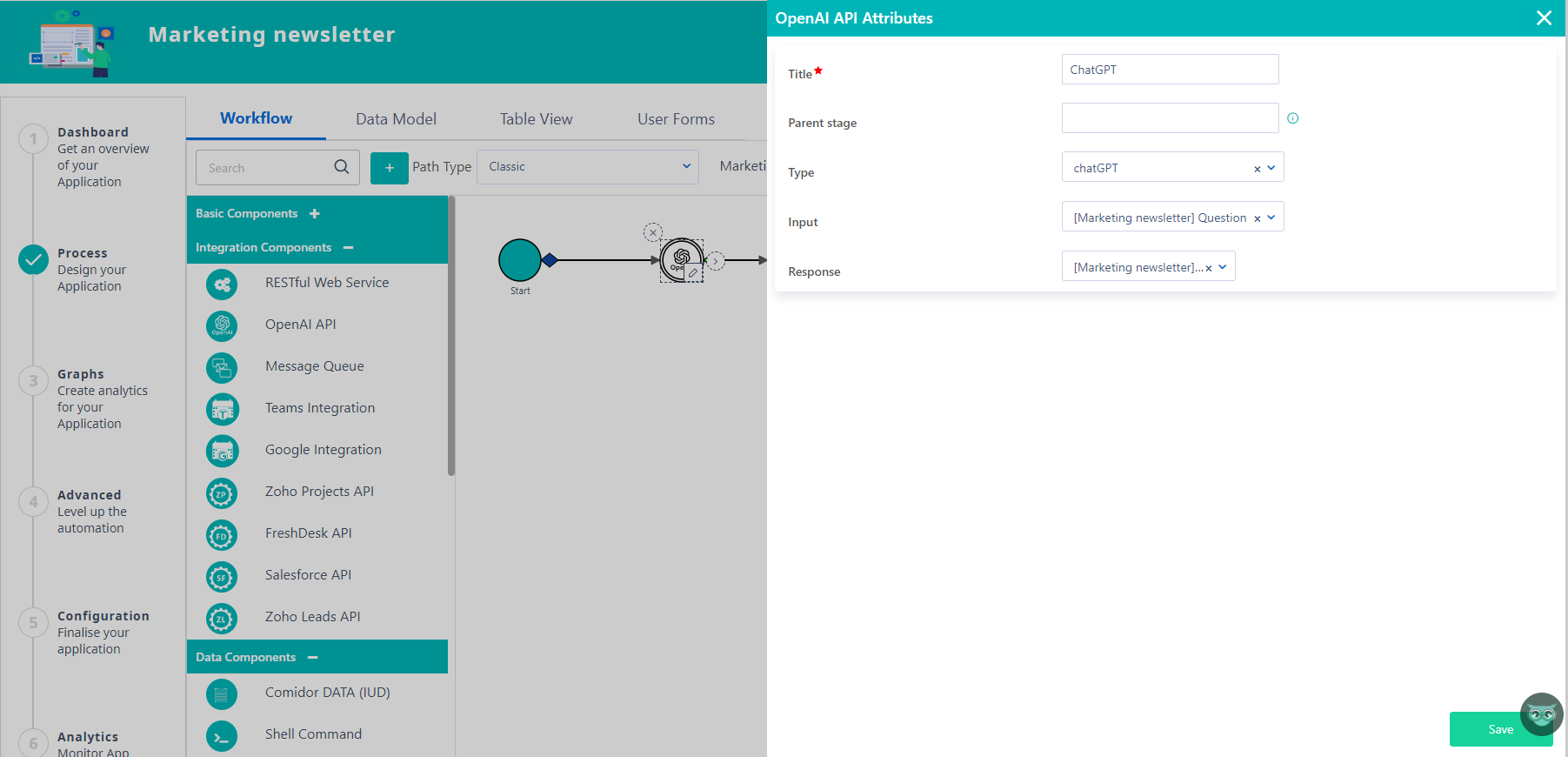Click the Google Integration icon
1568x757 pixels.
pyautogui.click(x=222, y=451)
